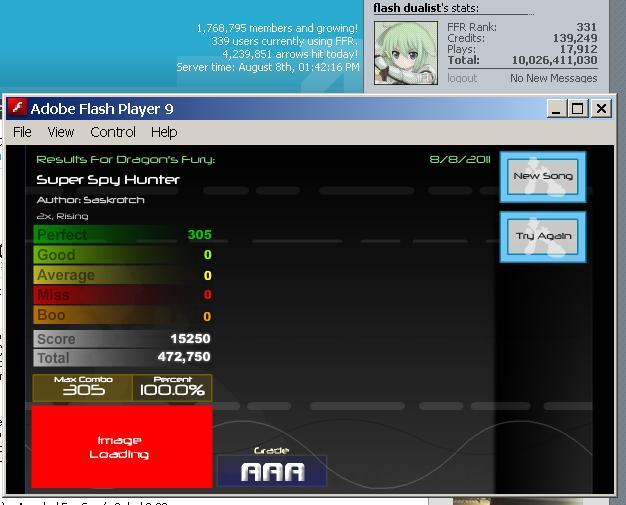Click the song title Super Spy Hunter
Screen dimensions: 626x505
coord(108,180)
